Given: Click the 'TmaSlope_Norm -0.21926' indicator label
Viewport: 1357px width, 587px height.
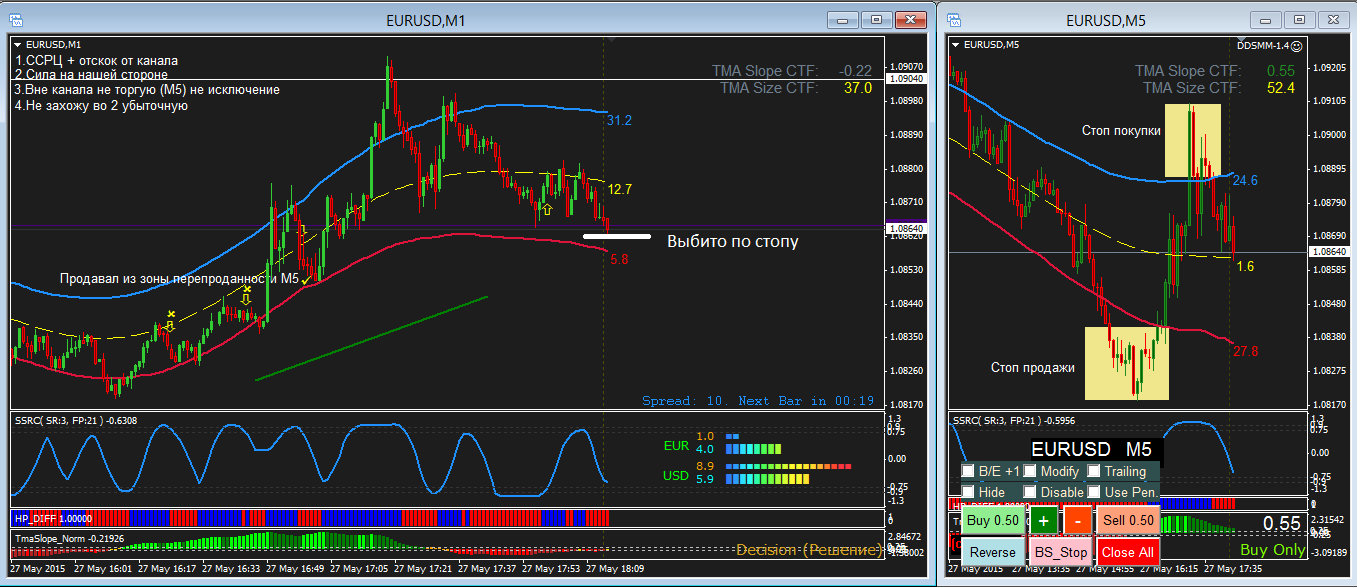Looking at the screenshot, I should pyautogui.click(x=68, y=538).
